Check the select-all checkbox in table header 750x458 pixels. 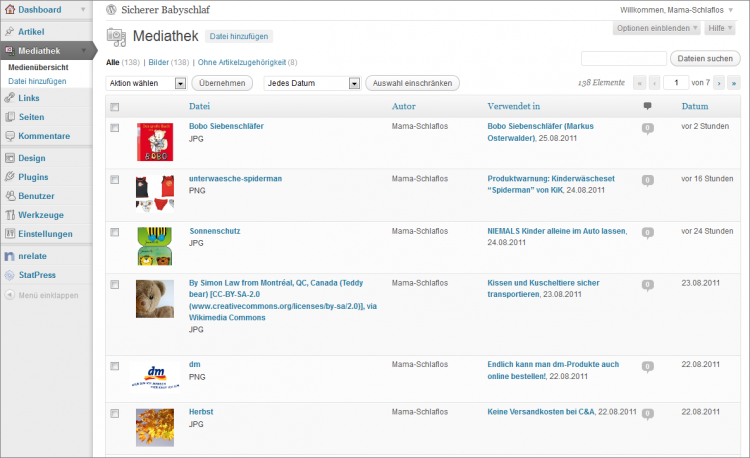[x=114, y=107]
